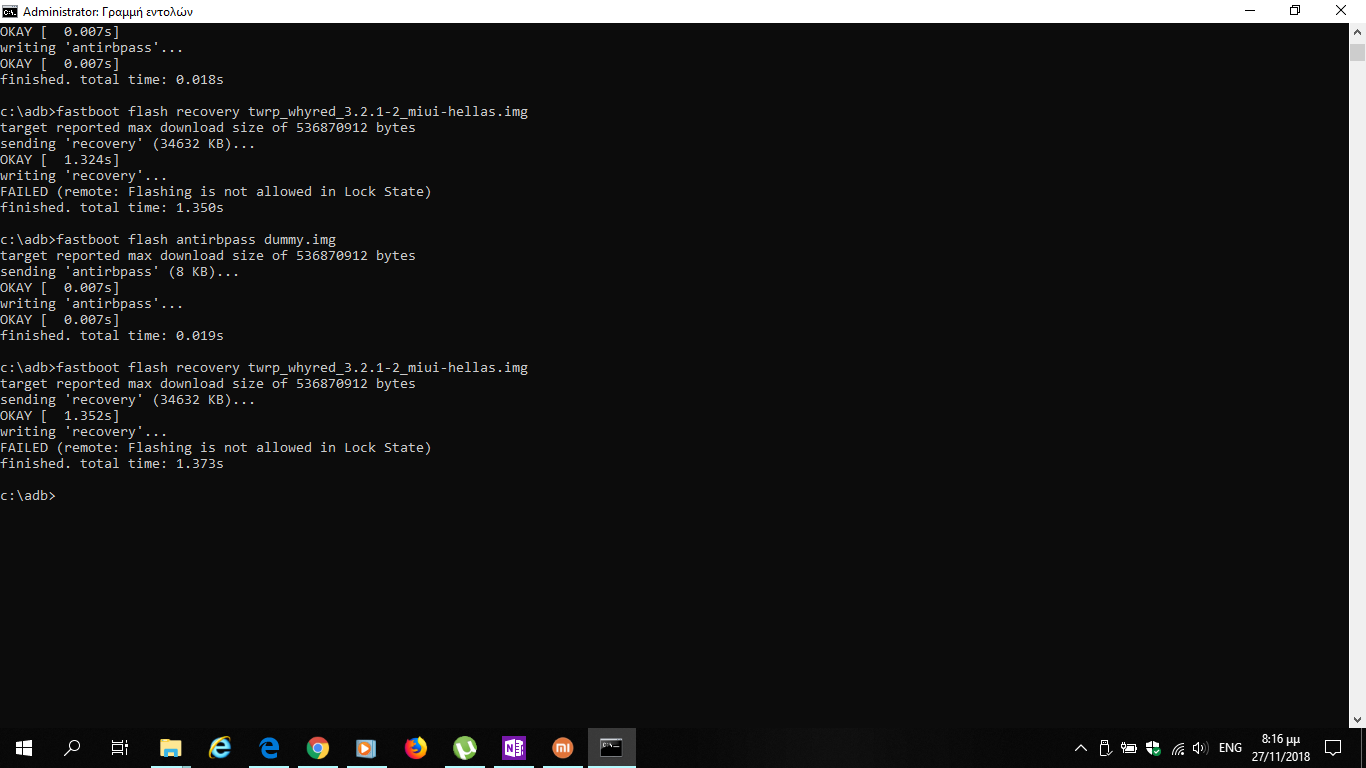Image resolution: width=1366 pixels, height=768 pixels.
Task: Open OneNote from the taskbar
Action: (513, 747)
